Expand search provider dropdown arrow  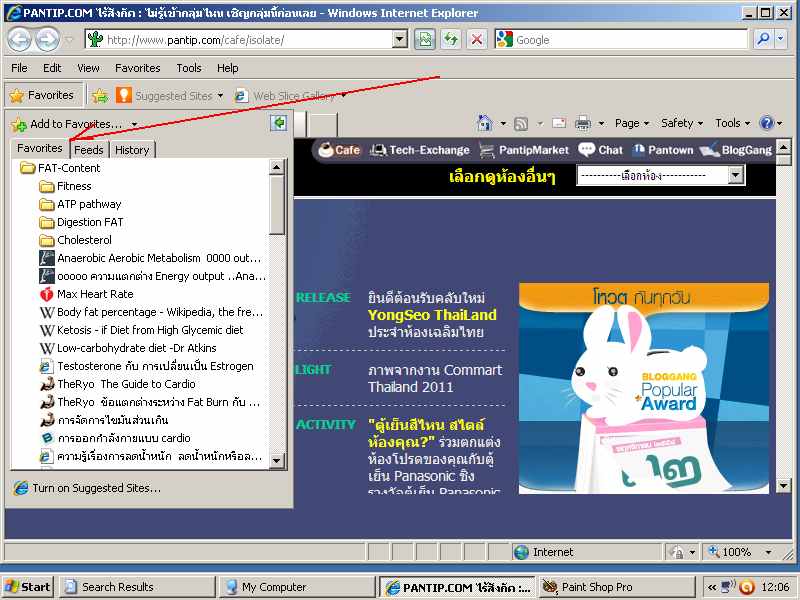pyautogui.click(x=781, y=39)
